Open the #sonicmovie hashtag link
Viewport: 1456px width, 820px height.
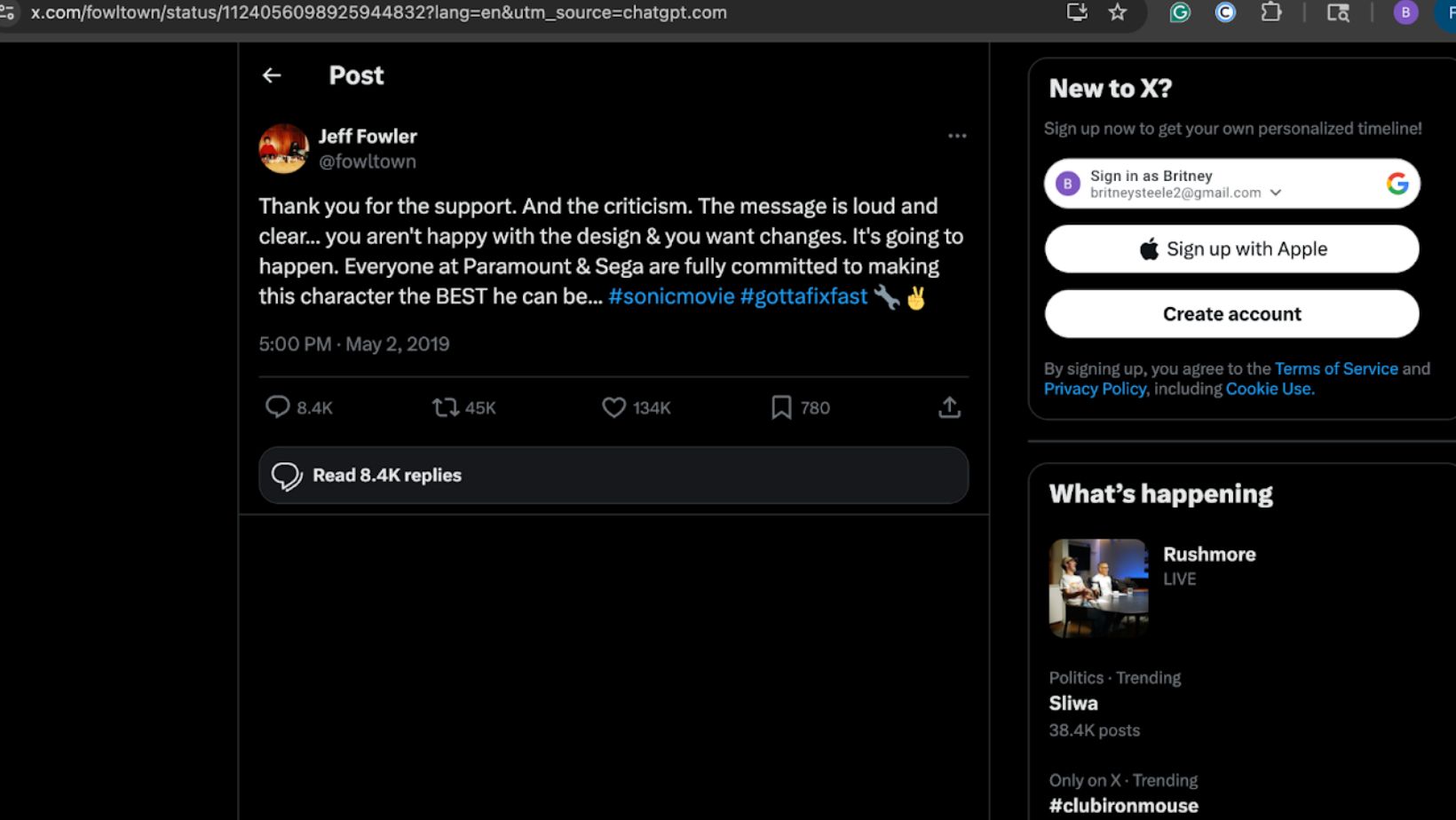click(671, 296)
